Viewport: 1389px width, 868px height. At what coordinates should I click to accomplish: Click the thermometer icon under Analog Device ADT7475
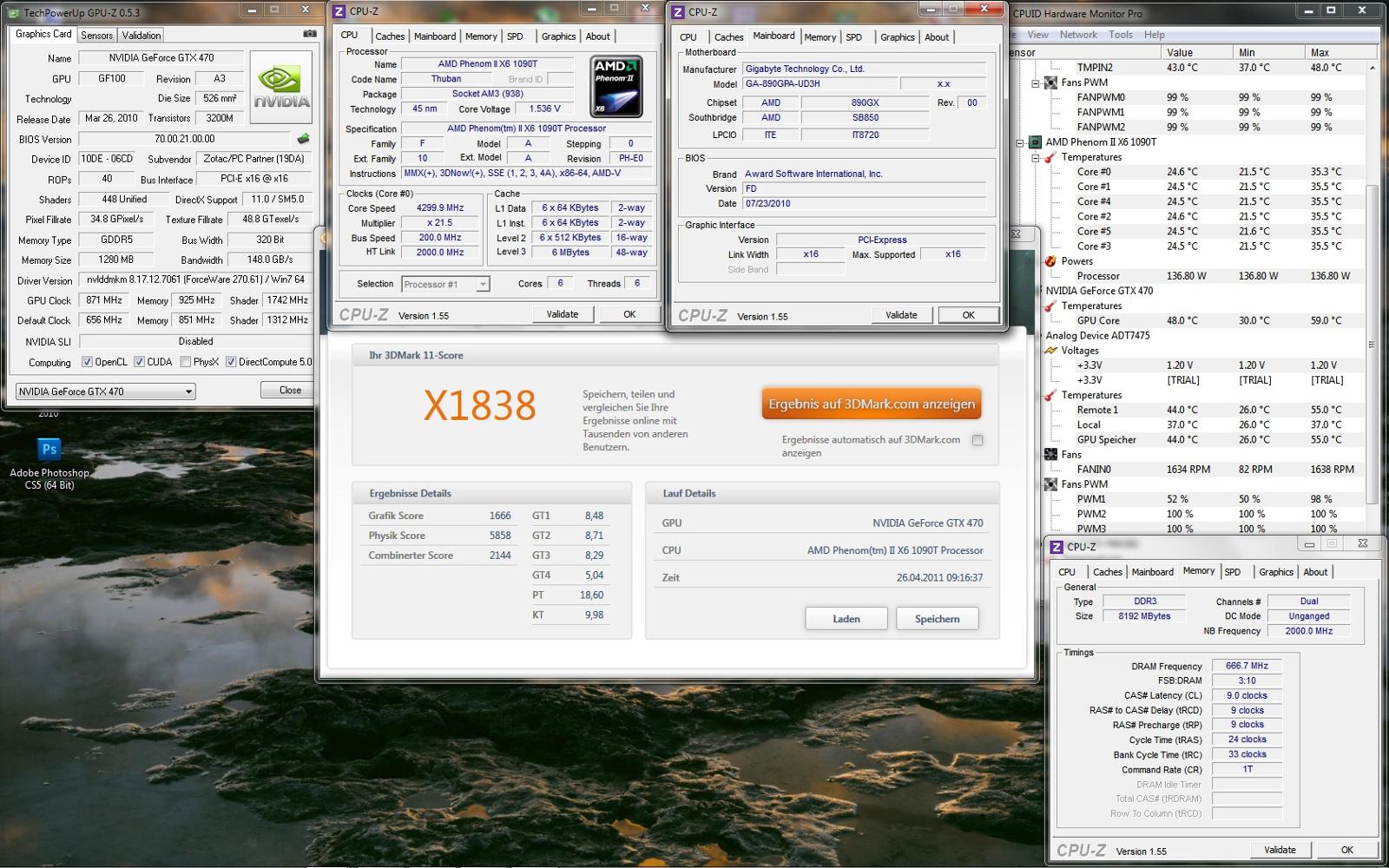tap(1050, 395)
